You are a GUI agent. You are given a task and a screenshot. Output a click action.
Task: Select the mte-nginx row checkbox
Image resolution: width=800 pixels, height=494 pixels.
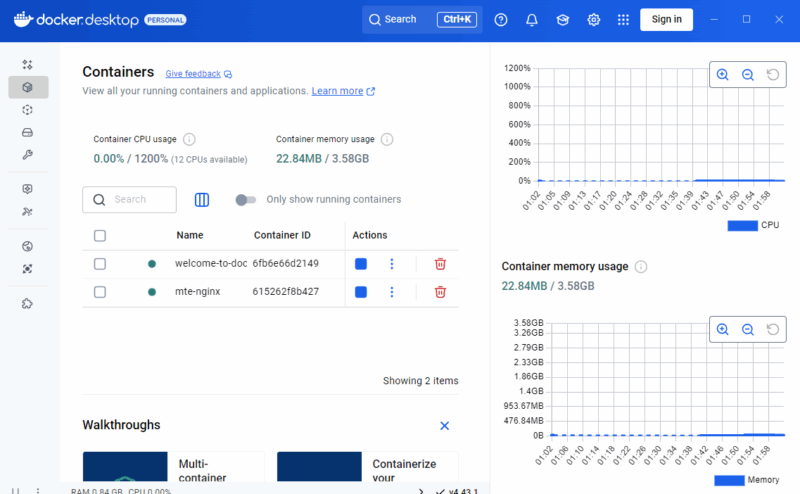pyautogui.click(x=100, y=292)
